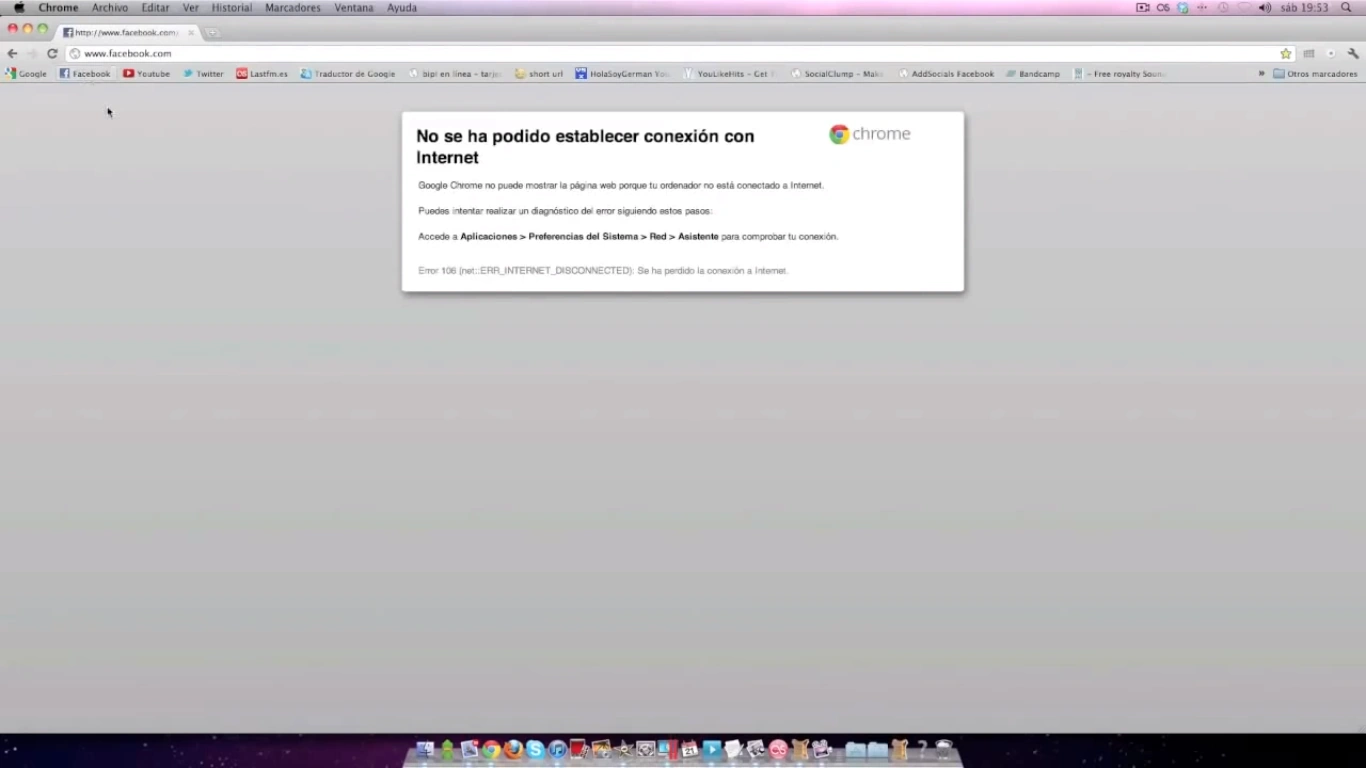Open the Archivo menu
Screen dimensions: 1366x768
110,7
